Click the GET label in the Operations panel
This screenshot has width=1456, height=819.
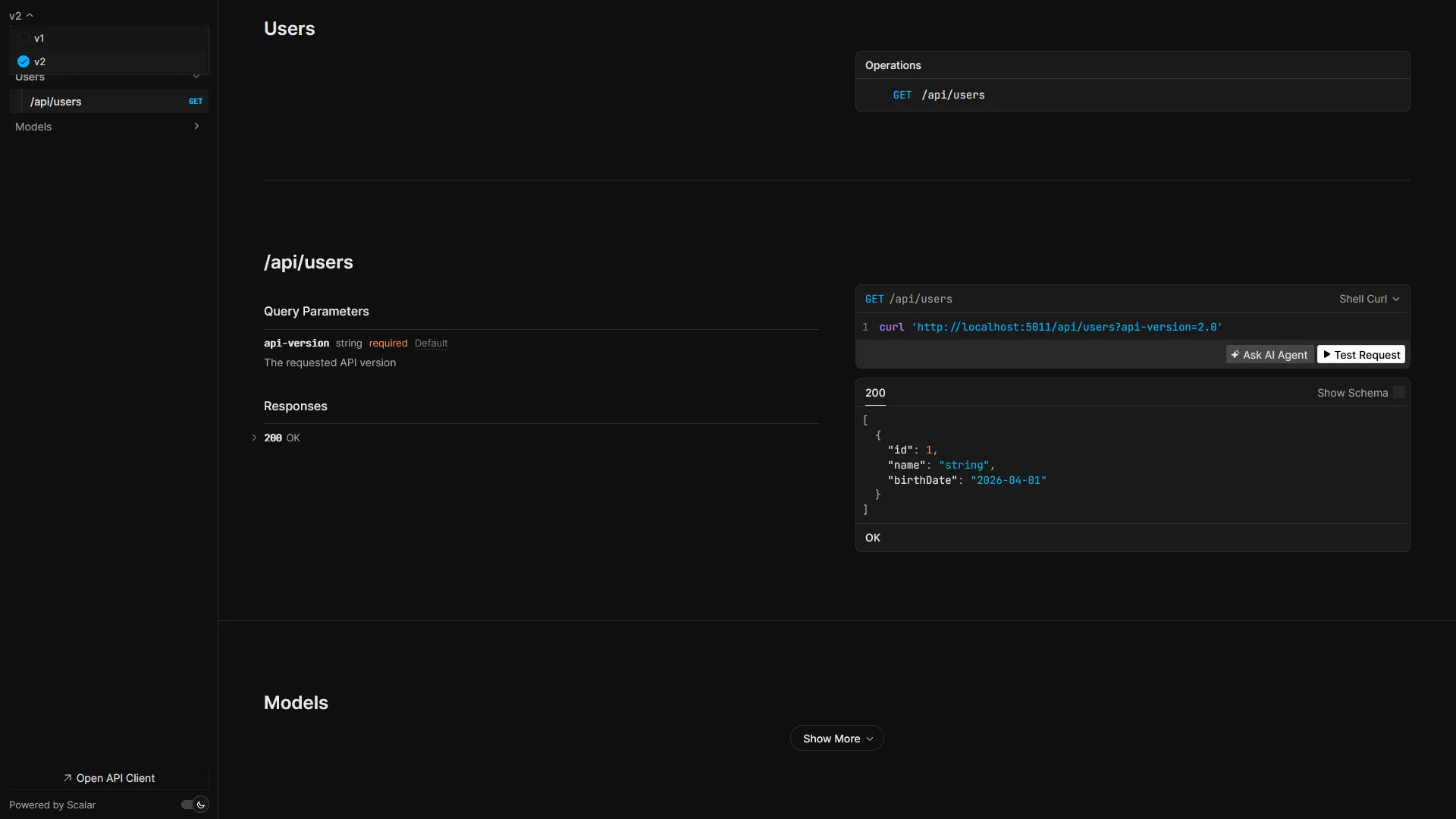[902, 94]
